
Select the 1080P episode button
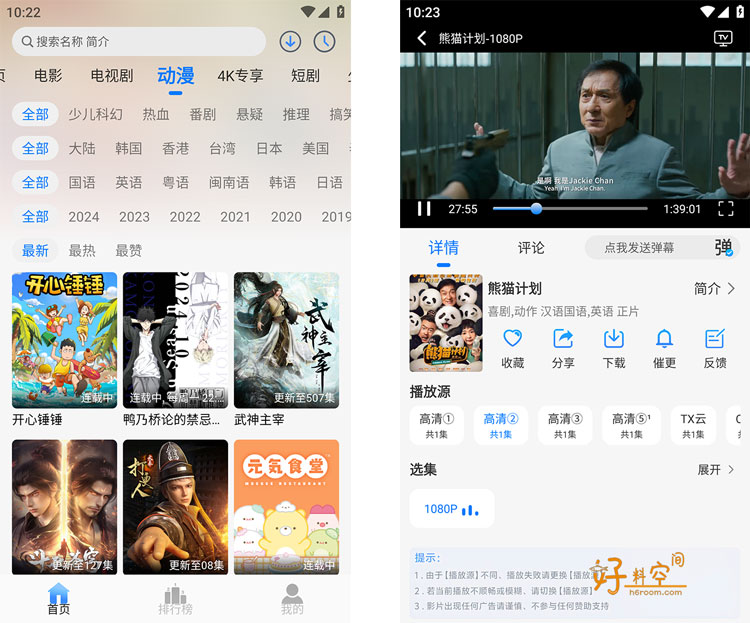pyautogui.click(x=452, y=509)
